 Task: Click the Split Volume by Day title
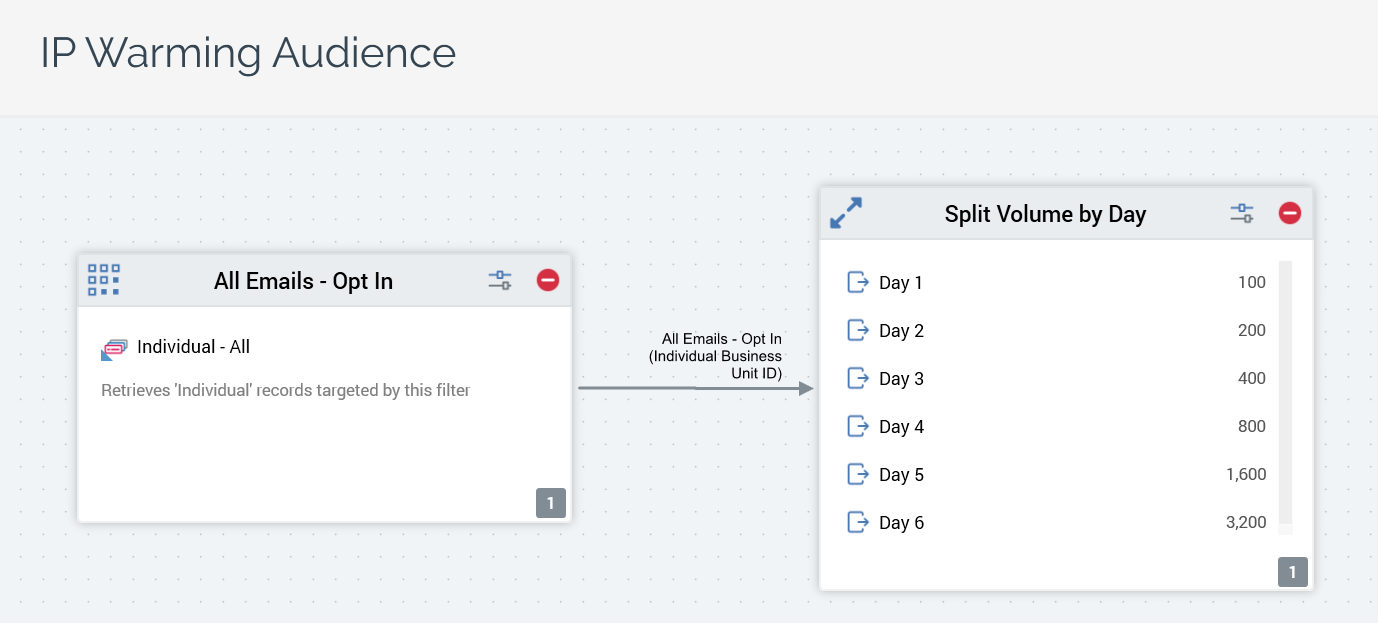coord(1045,214)
